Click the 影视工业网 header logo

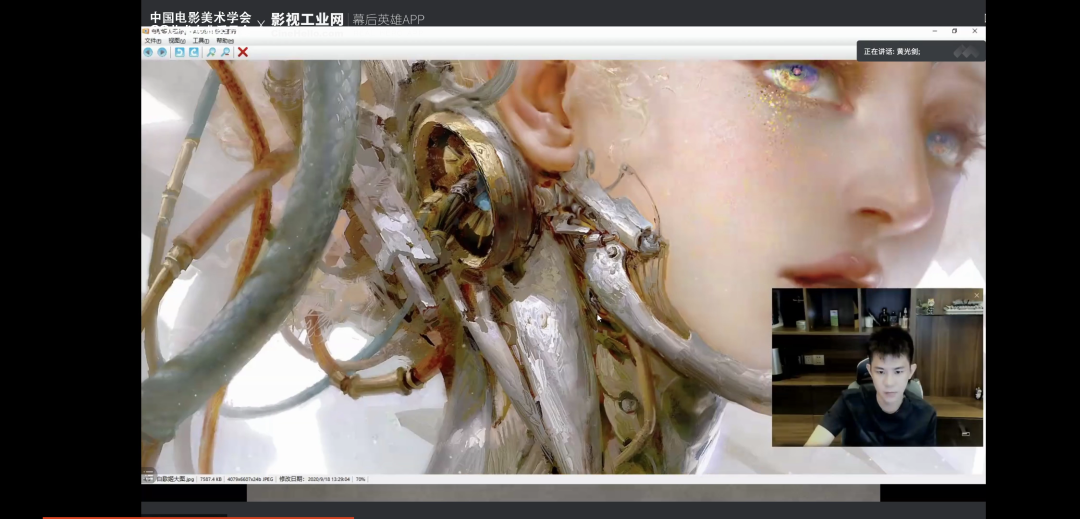click(x=307, y=19)
